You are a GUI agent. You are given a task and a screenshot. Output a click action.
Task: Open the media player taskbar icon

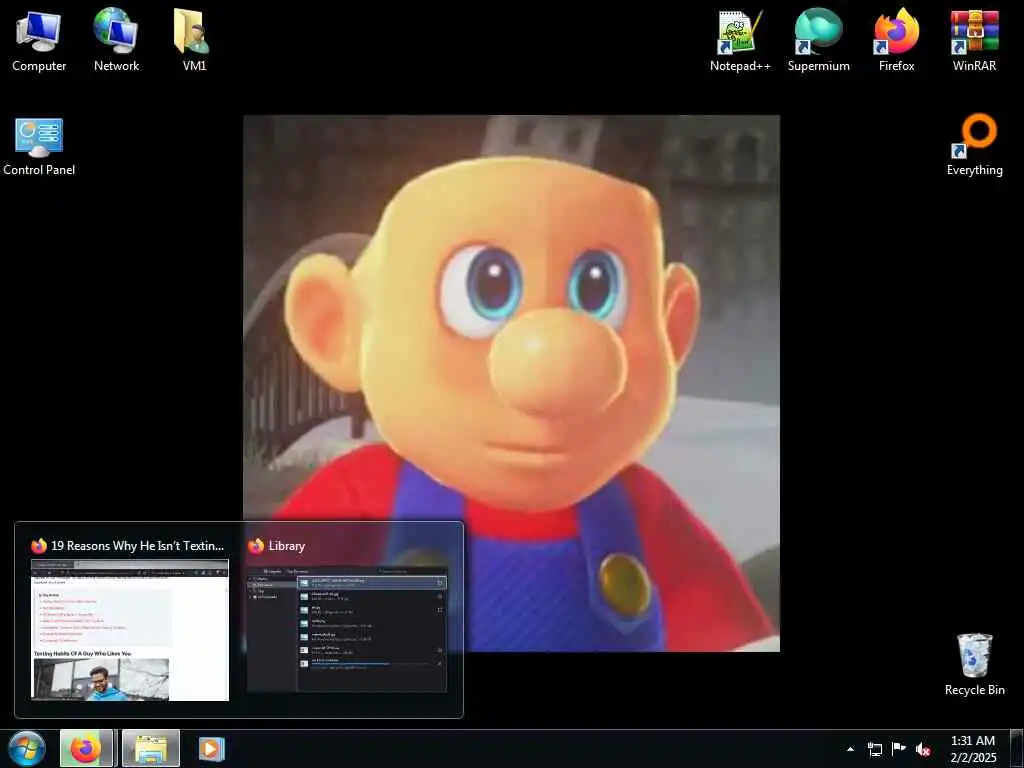tap(211, 748)
